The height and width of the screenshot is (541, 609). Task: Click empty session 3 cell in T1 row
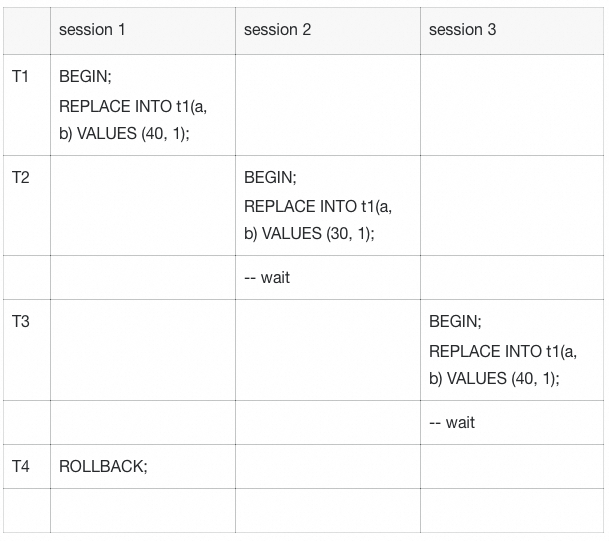[512, 105]
